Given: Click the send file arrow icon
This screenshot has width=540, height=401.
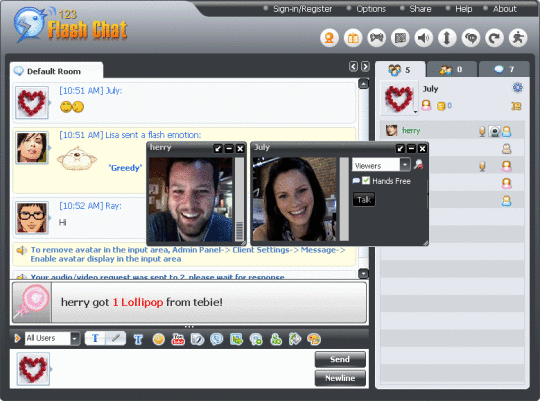Looking at the screenshot, I should click(237, 339).
